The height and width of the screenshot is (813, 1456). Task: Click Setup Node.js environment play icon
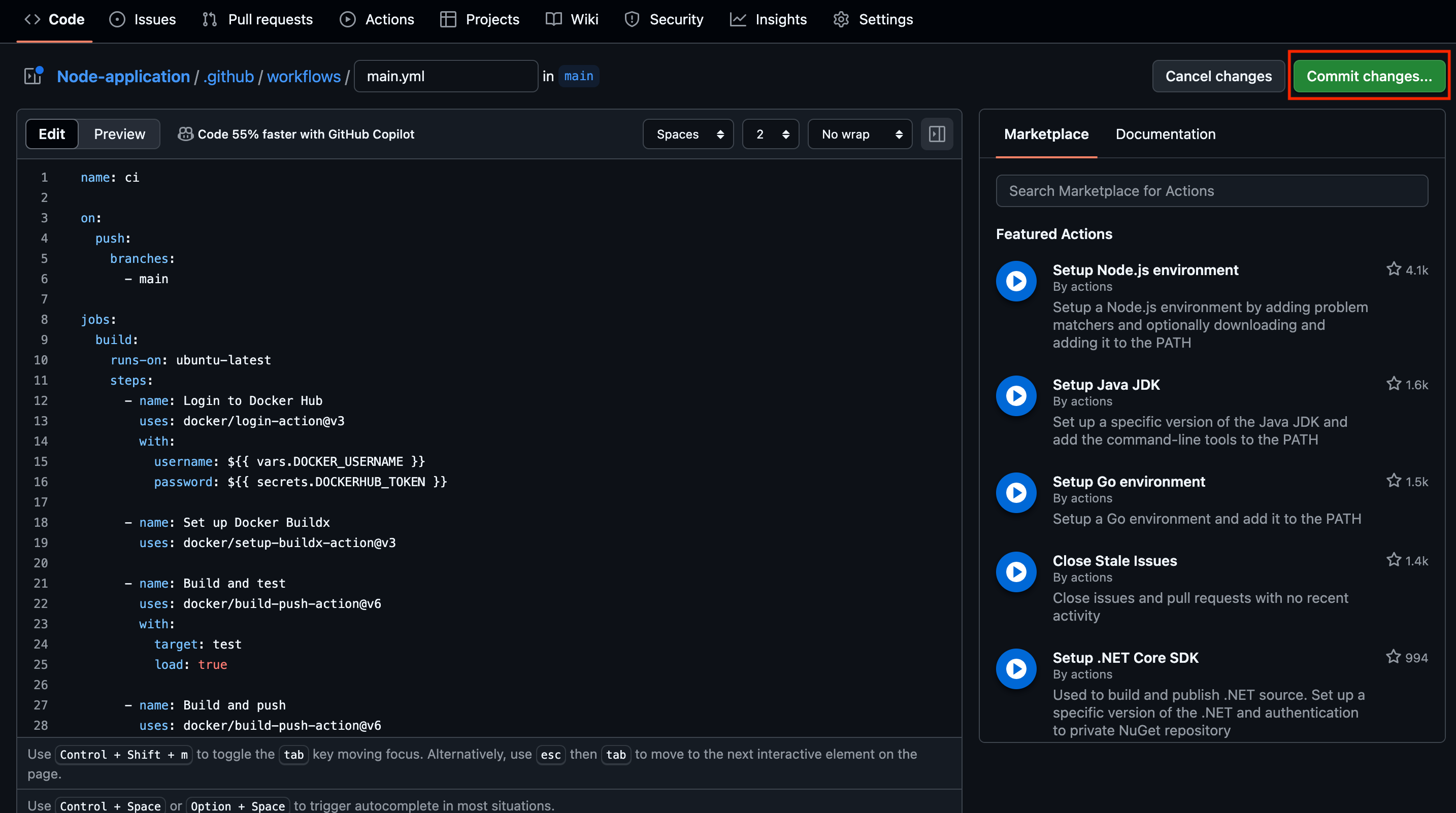pyautogui.click(x=1016, y=281)
